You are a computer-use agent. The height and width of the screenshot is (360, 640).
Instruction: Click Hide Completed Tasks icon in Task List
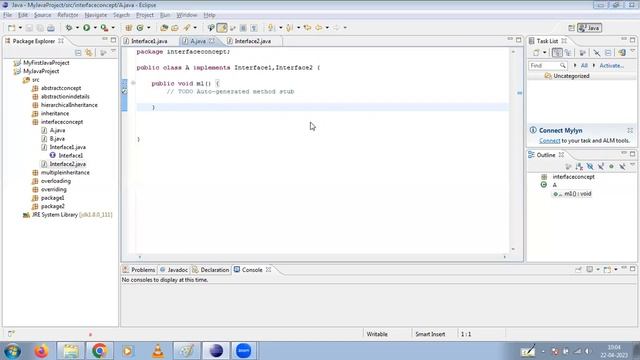(597, 53)
